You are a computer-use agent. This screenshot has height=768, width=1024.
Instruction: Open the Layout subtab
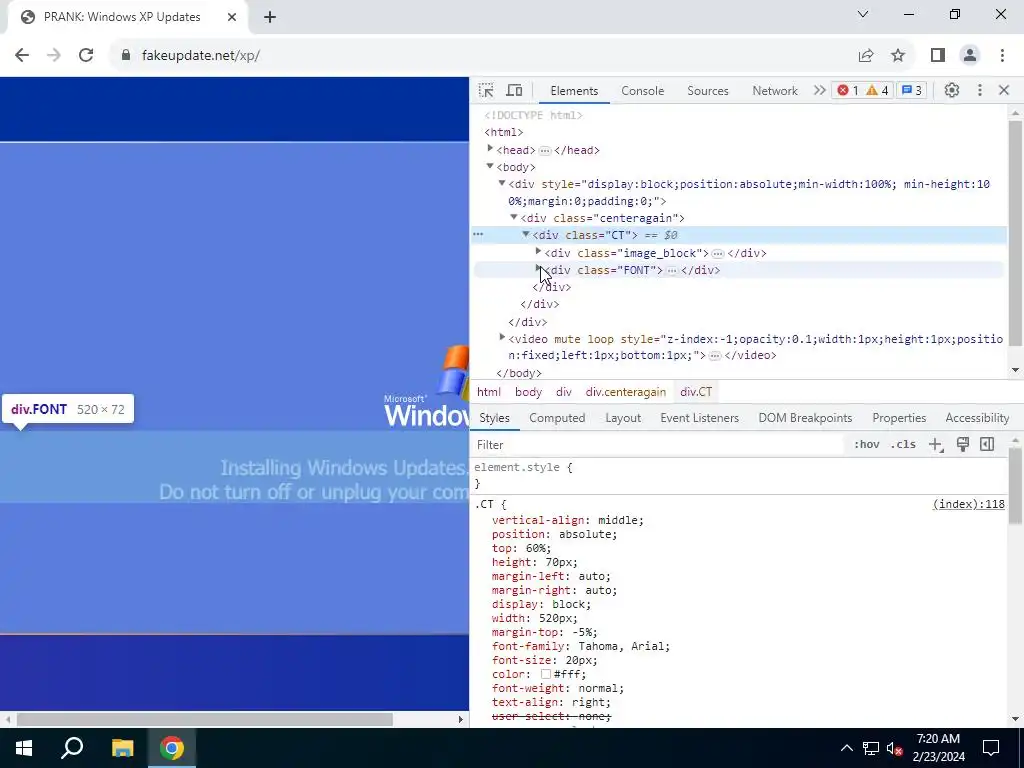click(x=622, y=418)
